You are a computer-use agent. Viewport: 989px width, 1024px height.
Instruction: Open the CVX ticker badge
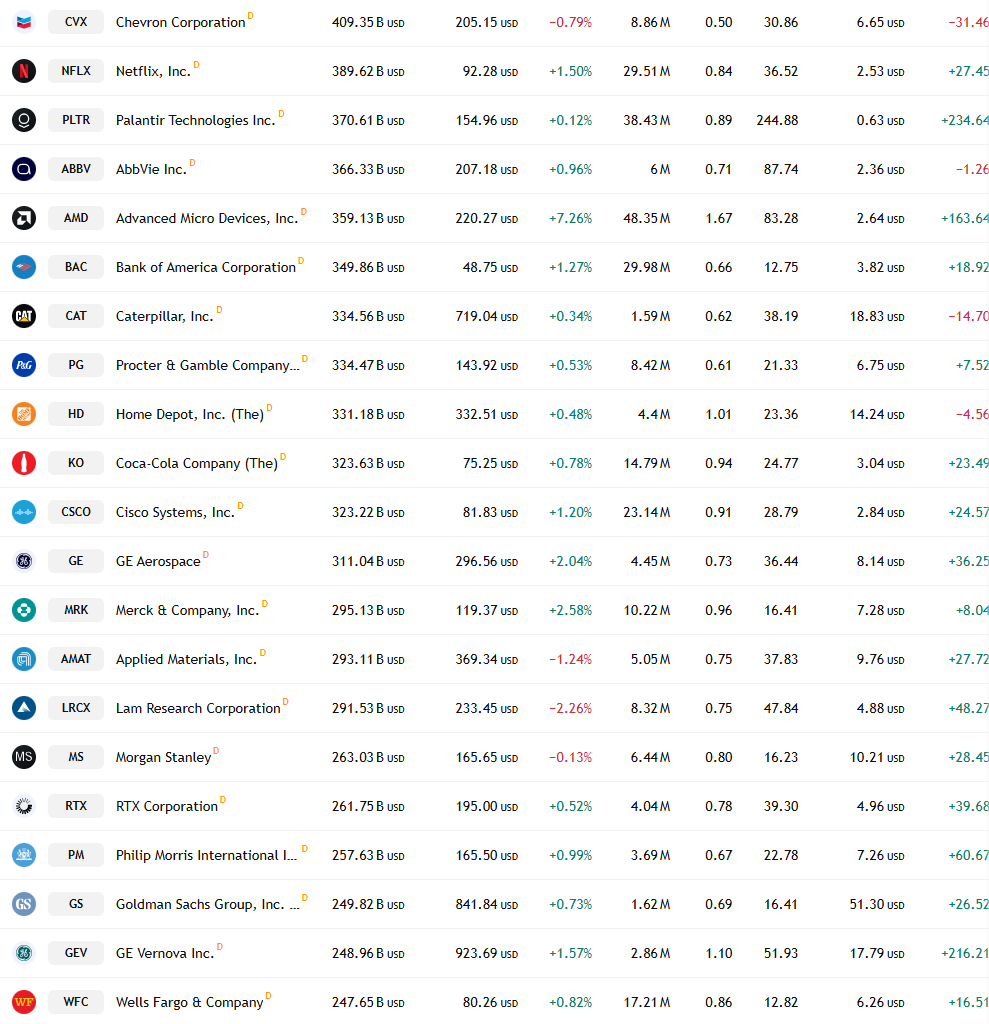pyautogui.click(x=76, y=22)
